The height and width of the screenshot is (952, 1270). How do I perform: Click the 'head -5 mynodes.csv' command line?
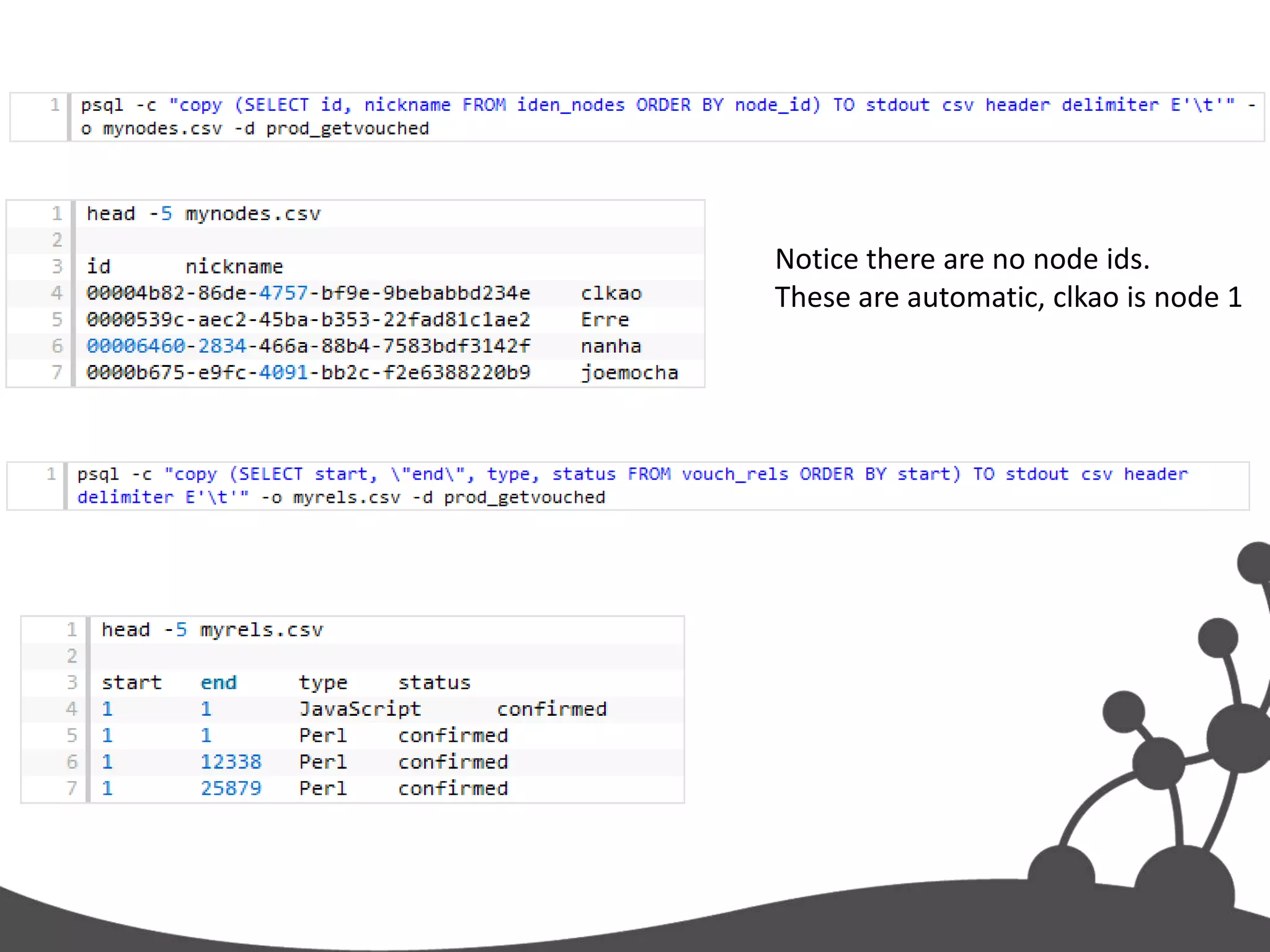pos(203,214)
